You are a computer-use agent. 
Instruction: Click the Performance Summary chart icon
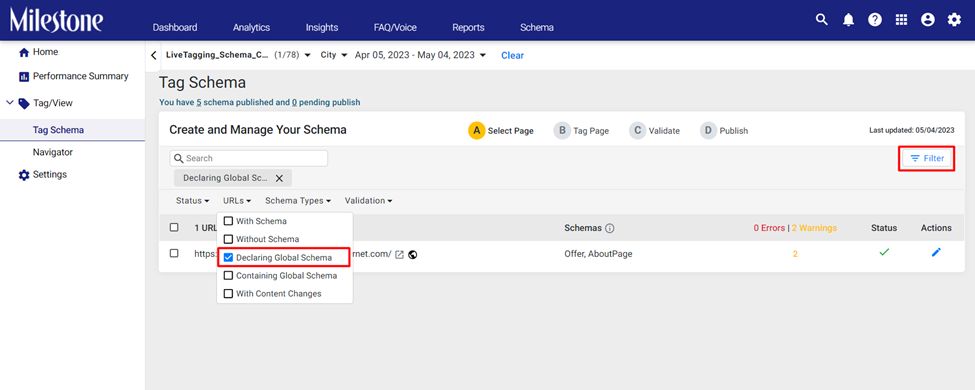tap(24, 77)
